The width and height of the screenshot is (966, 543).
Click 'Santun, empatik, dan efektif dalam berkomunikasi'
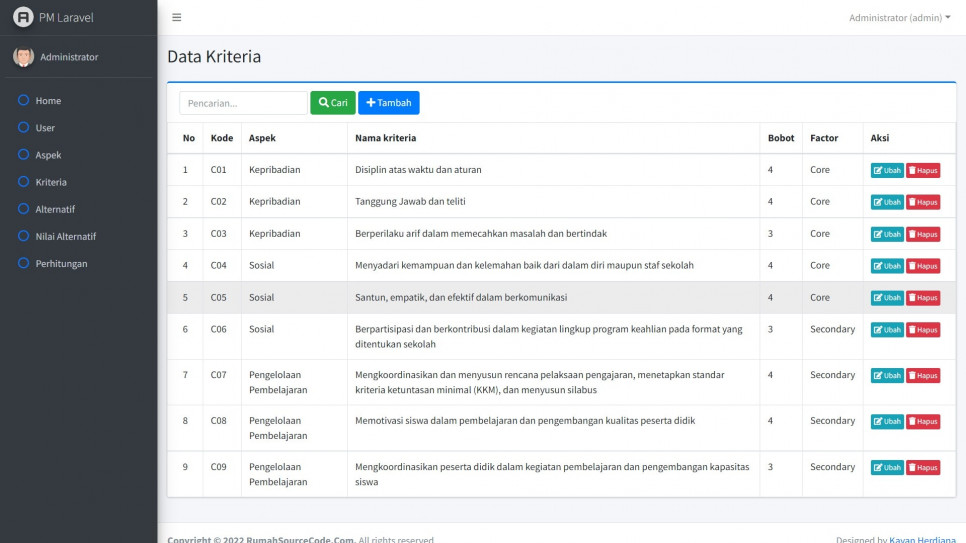point(461,297)
